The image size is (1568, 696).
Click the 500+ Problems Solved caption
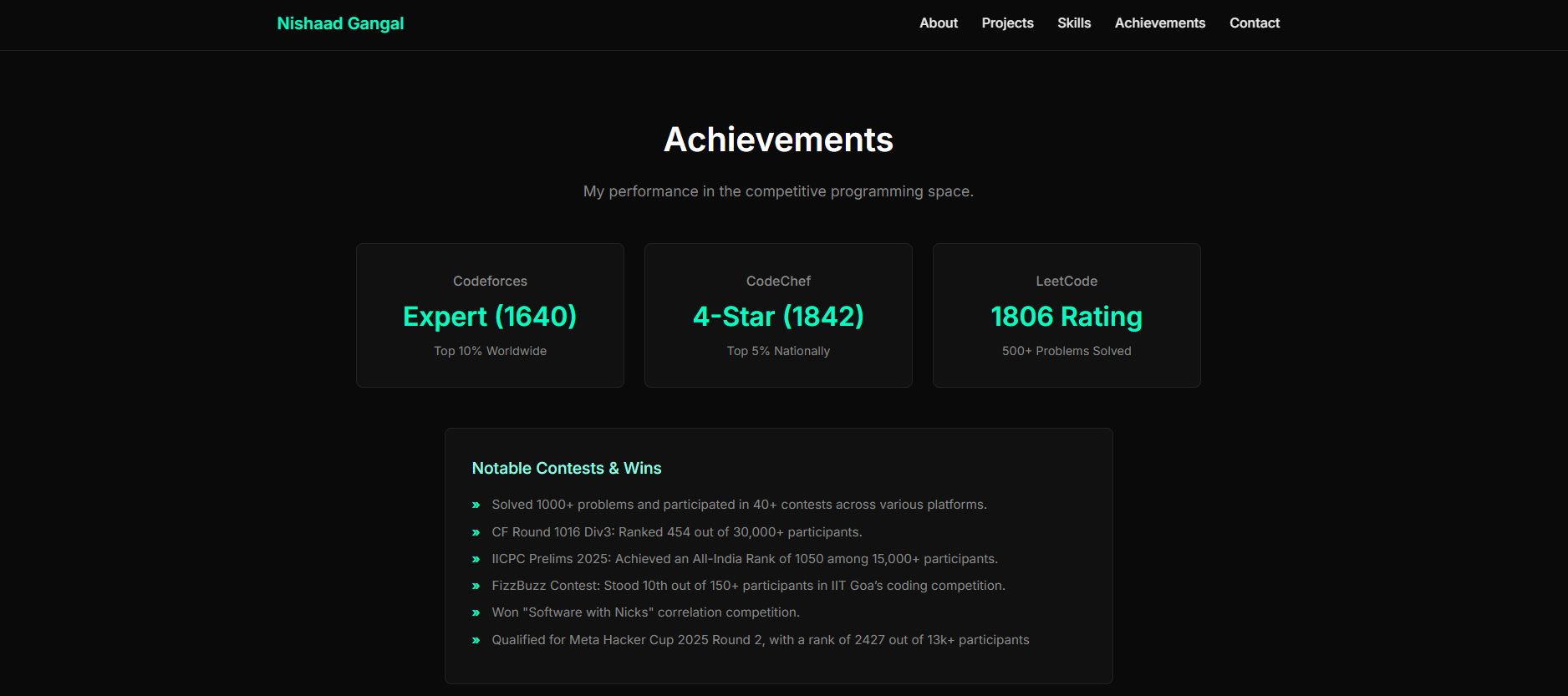tap(1067, 351)
